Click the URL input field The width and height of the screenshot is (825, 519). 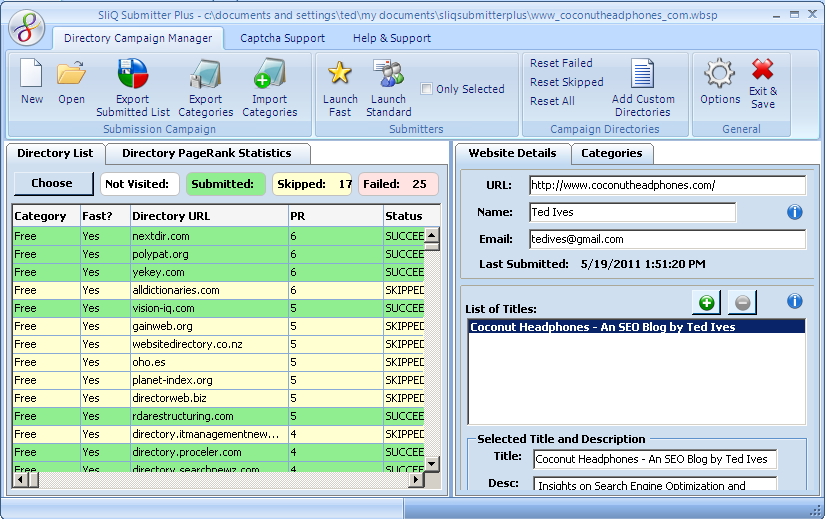(x=667, y=185)
